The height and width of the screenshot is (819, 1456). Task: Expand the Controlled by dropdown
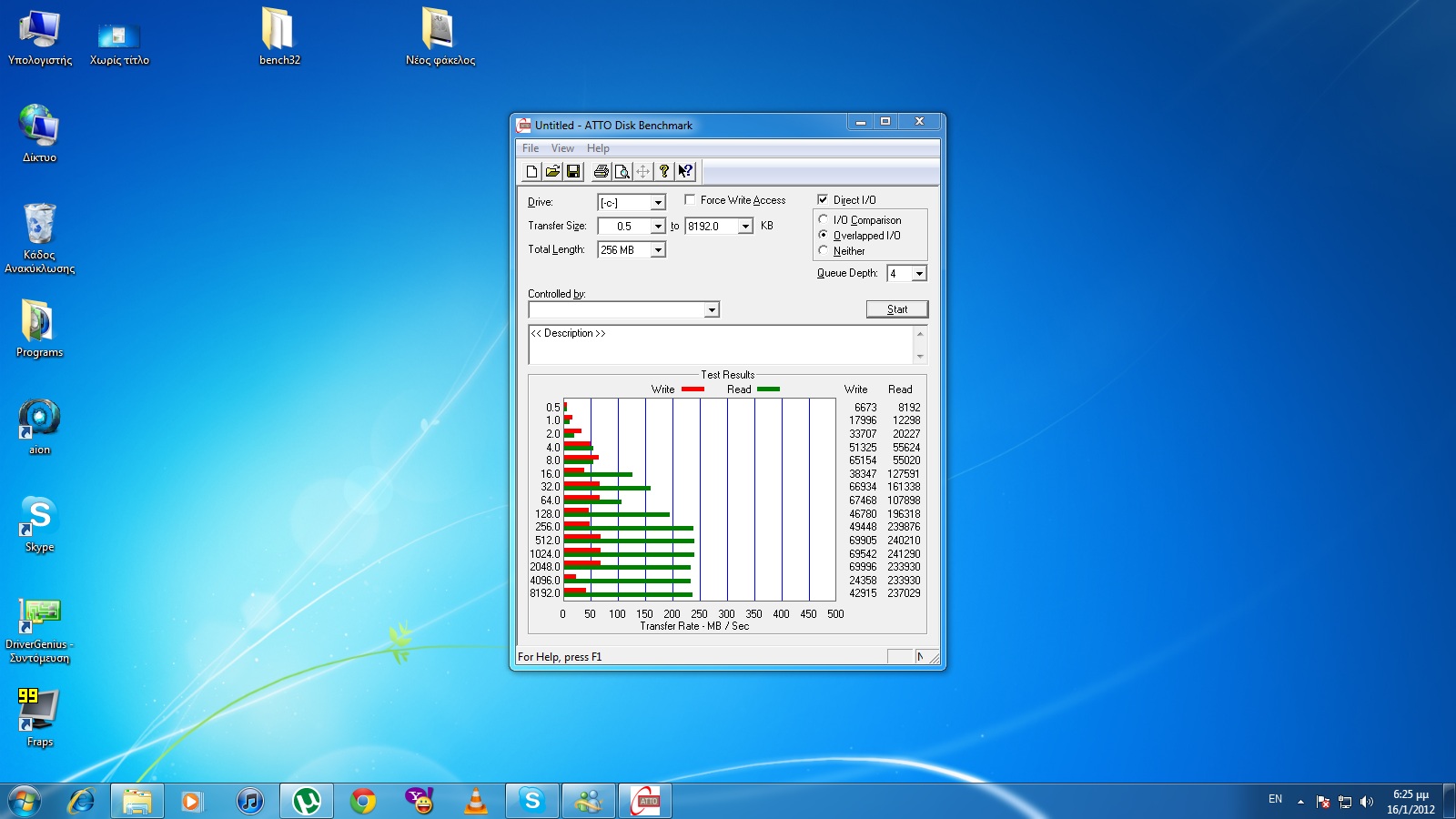[x=712, y=309]
